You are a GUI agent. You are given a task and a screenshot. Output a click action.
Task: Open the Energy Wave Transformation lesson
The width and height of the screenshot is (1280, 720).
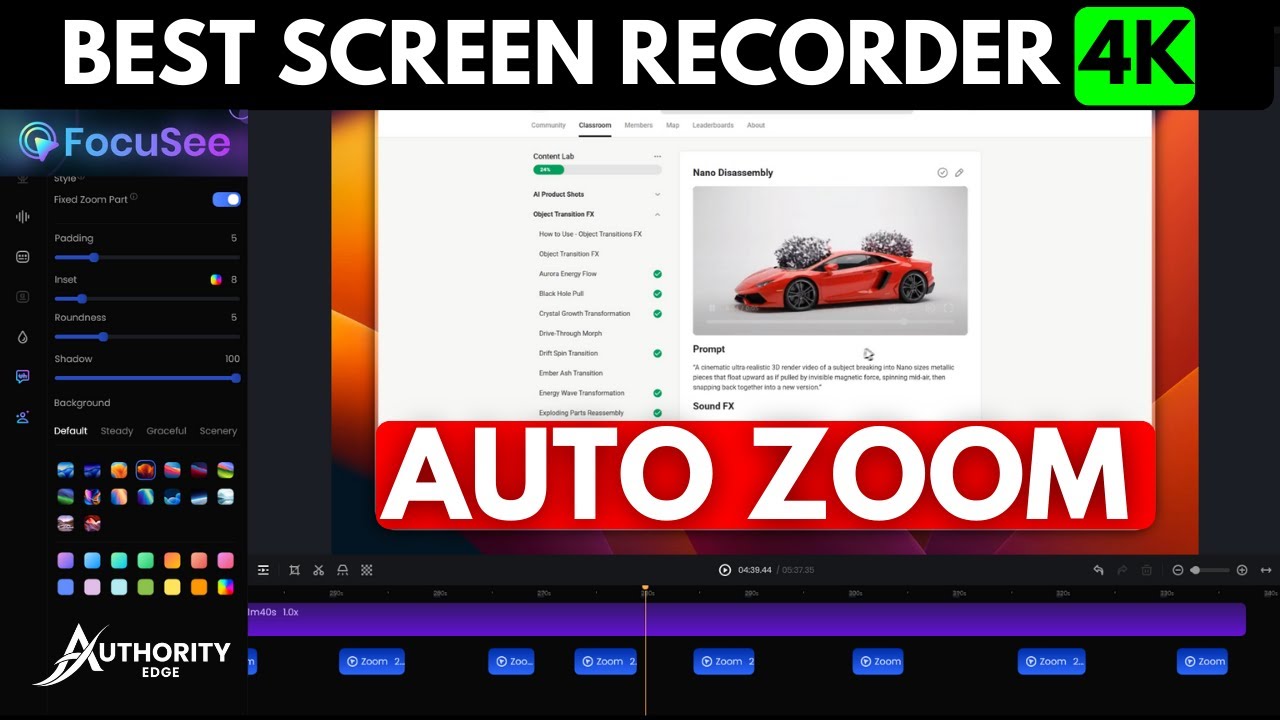[x=581, y=393]
